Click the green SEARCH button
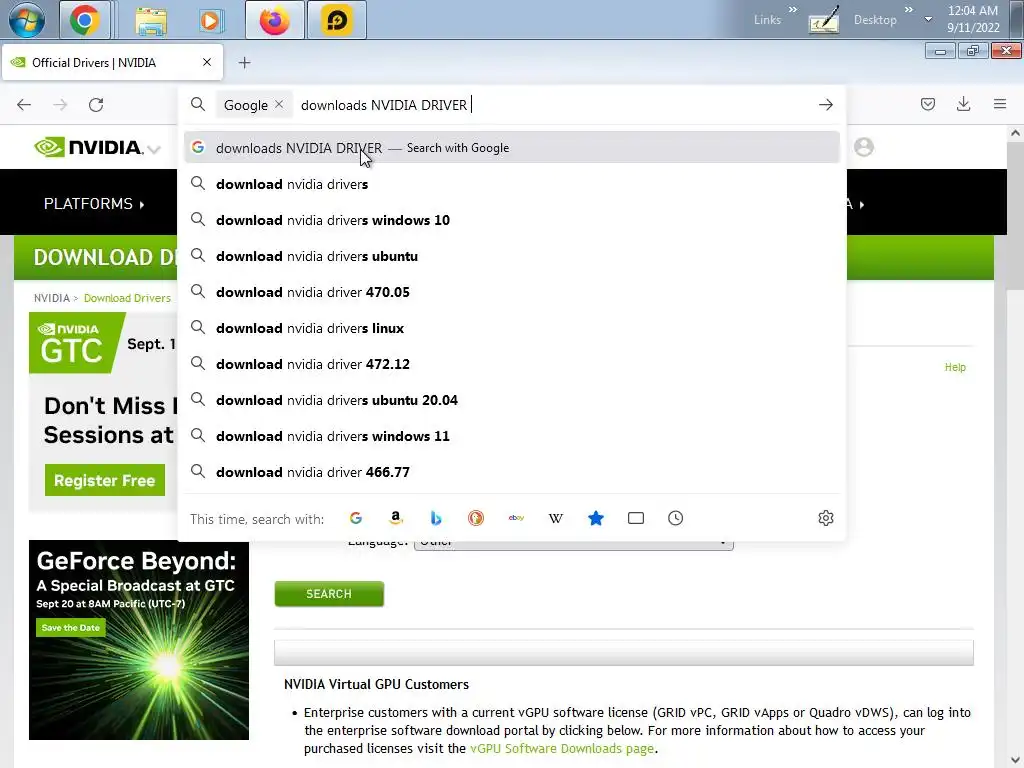 pos(329,594)
